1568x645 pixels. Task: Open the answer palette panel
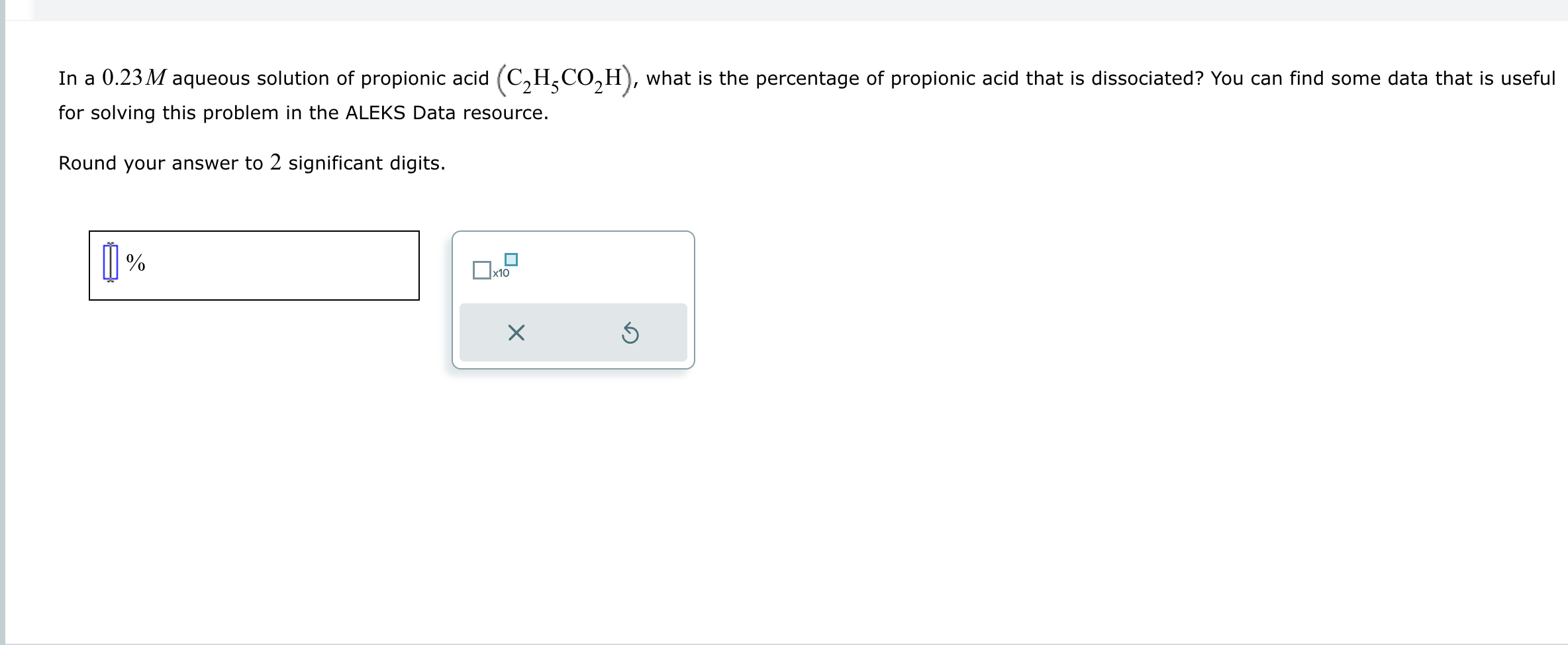[573, 298]
